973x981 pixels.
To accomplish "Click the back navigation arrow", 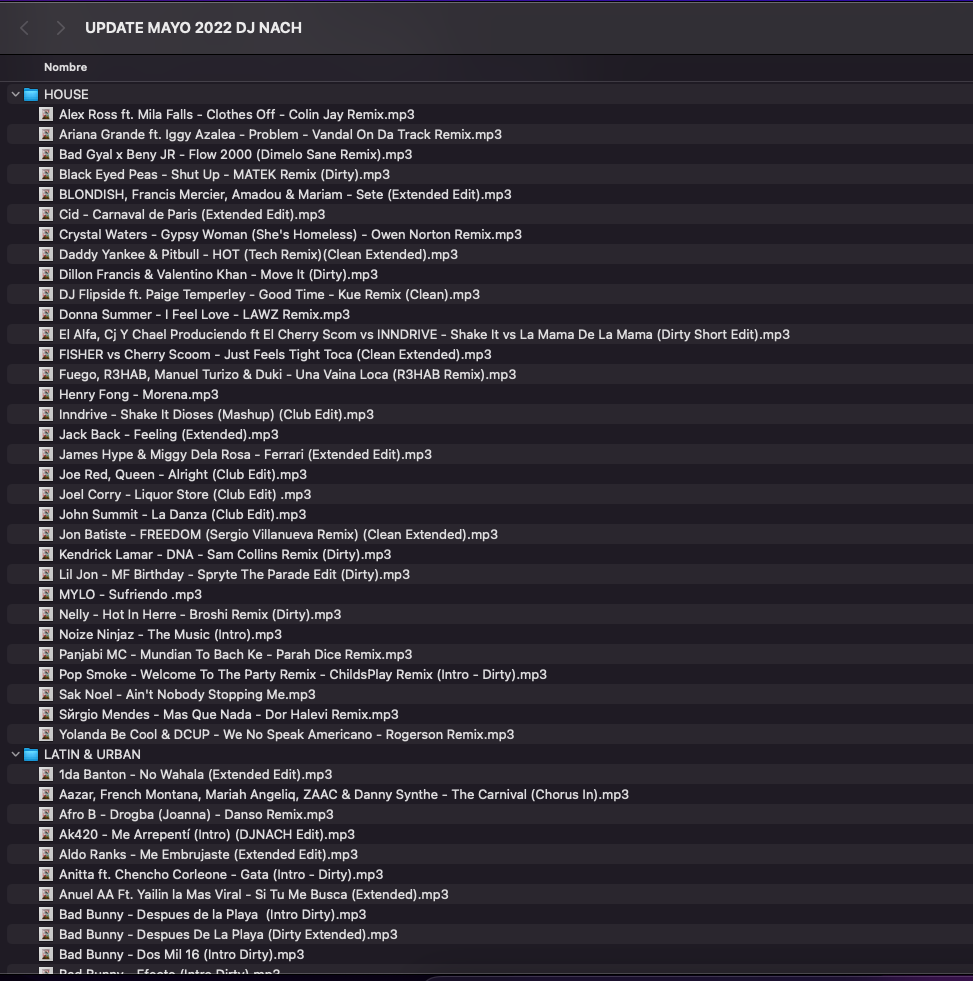I will pos(24,28).
